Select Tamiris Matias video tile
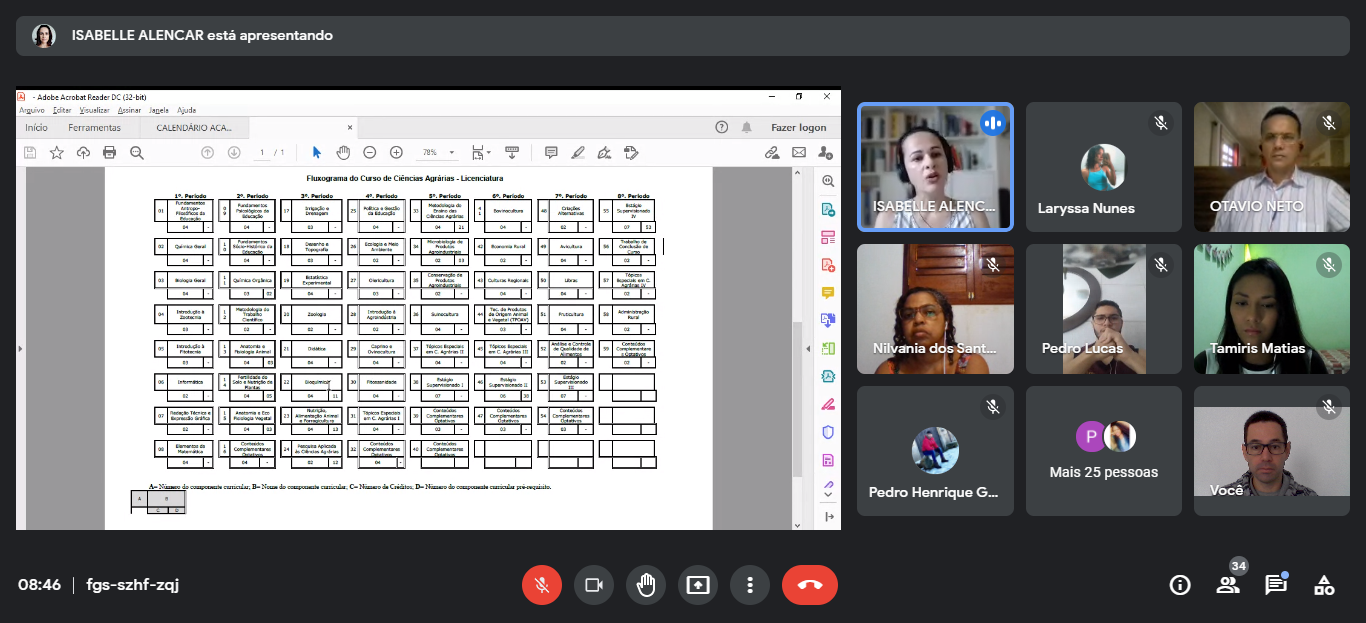The width and height of the screenshot is (1366, 623). [x=1271, y=309]
